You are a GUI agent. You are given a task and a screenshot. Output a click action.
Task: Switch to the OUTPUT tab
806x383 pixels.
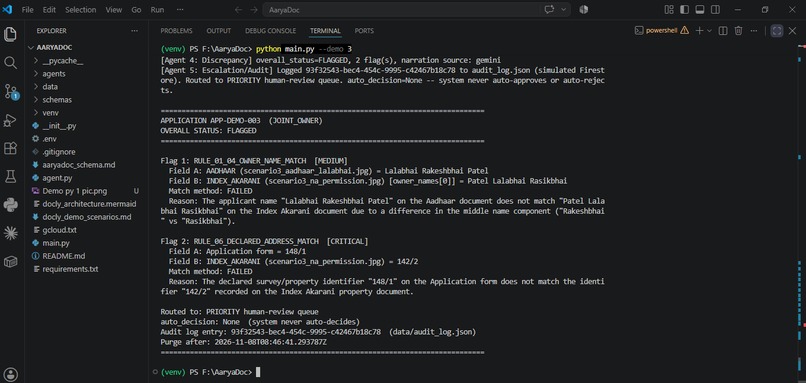(218, 31)
